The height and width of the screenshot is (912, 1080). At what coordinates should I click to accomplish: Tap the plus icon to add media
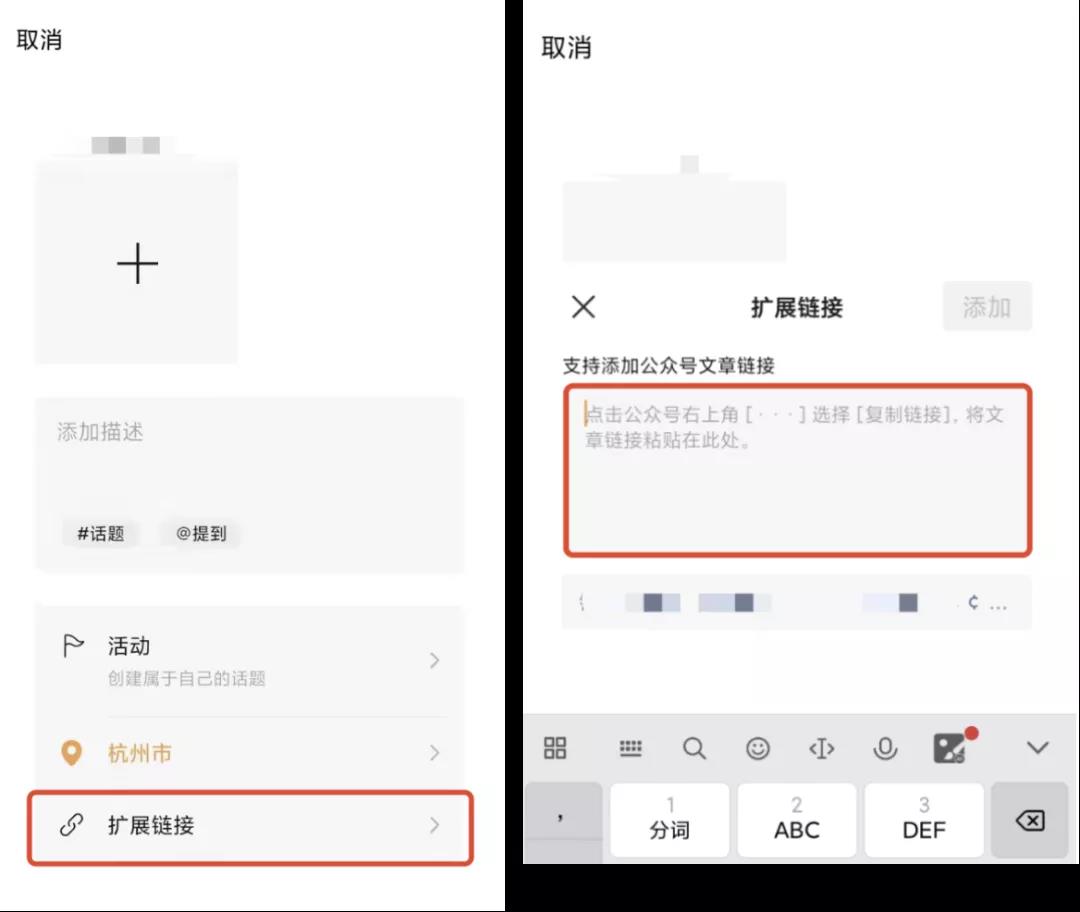(x=137, y=264)
